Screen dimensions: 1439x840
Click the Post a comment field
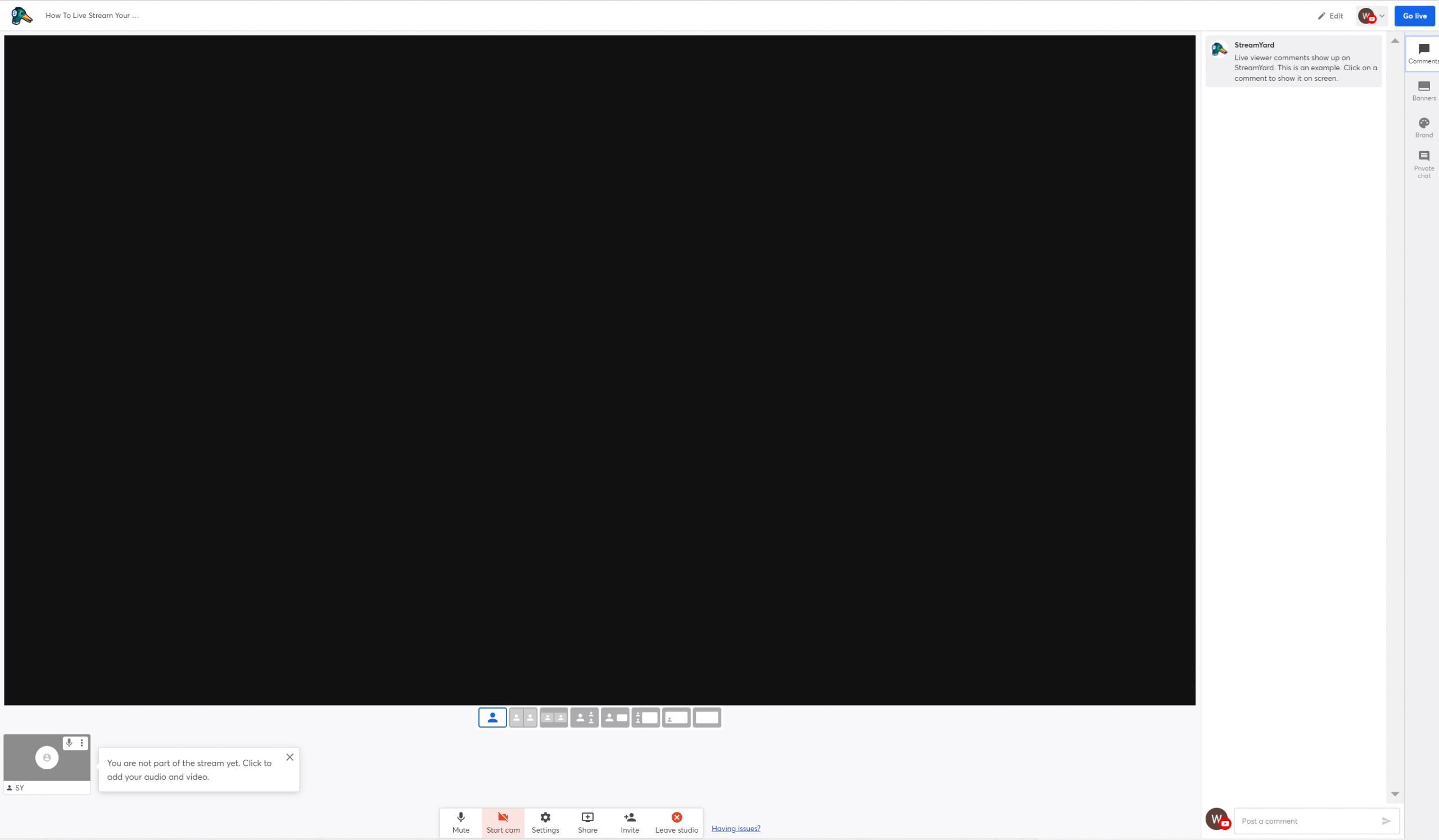(1307, 821)
